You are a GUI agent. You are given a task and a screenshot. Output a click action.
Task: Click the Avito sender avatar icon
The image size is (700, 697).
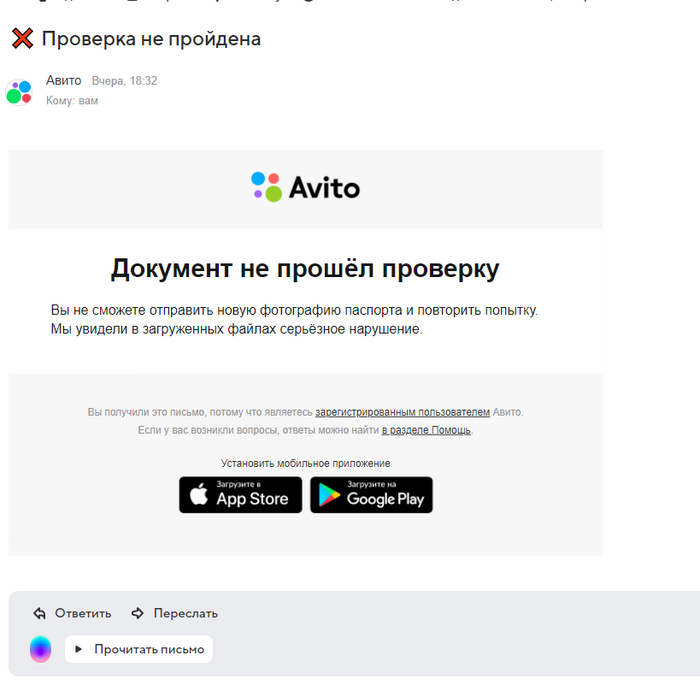19,92
